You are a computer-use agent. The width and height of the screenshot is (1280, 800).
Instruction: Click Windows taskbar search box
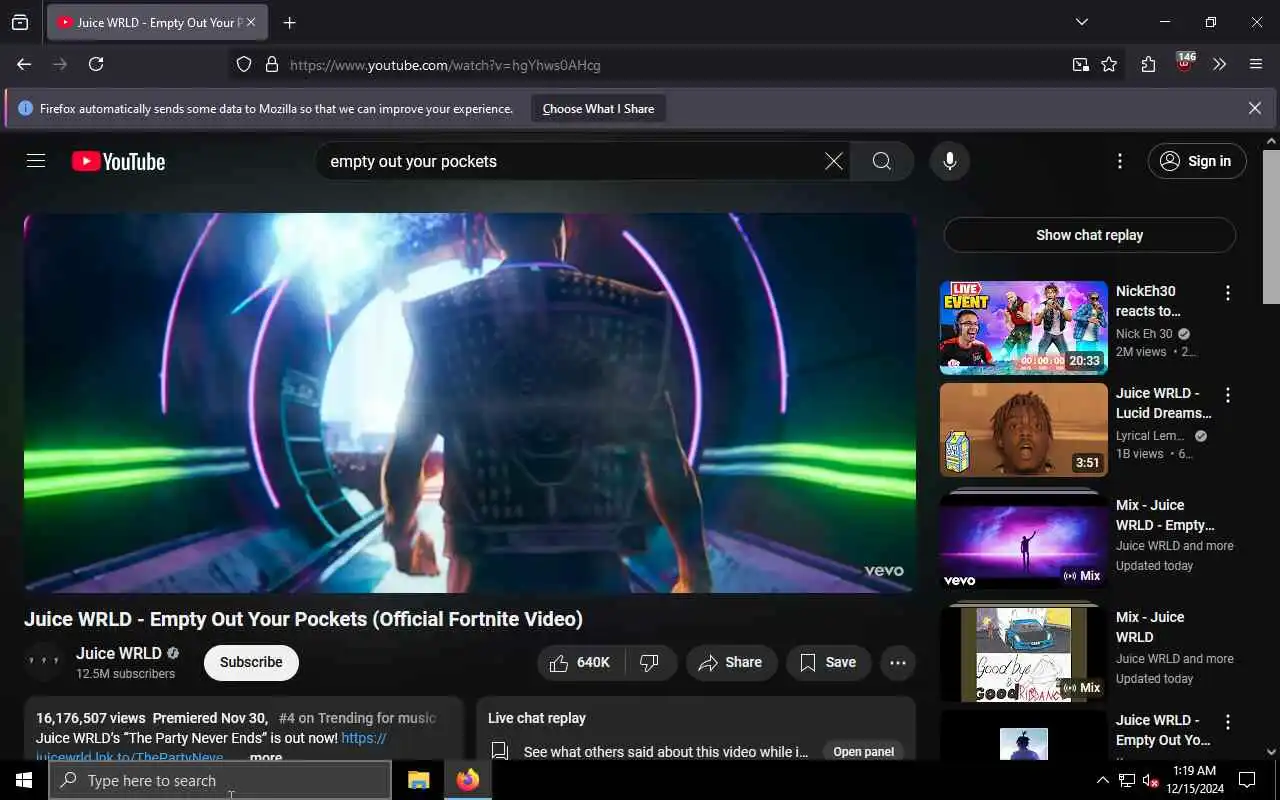click(x=220, y=780)
